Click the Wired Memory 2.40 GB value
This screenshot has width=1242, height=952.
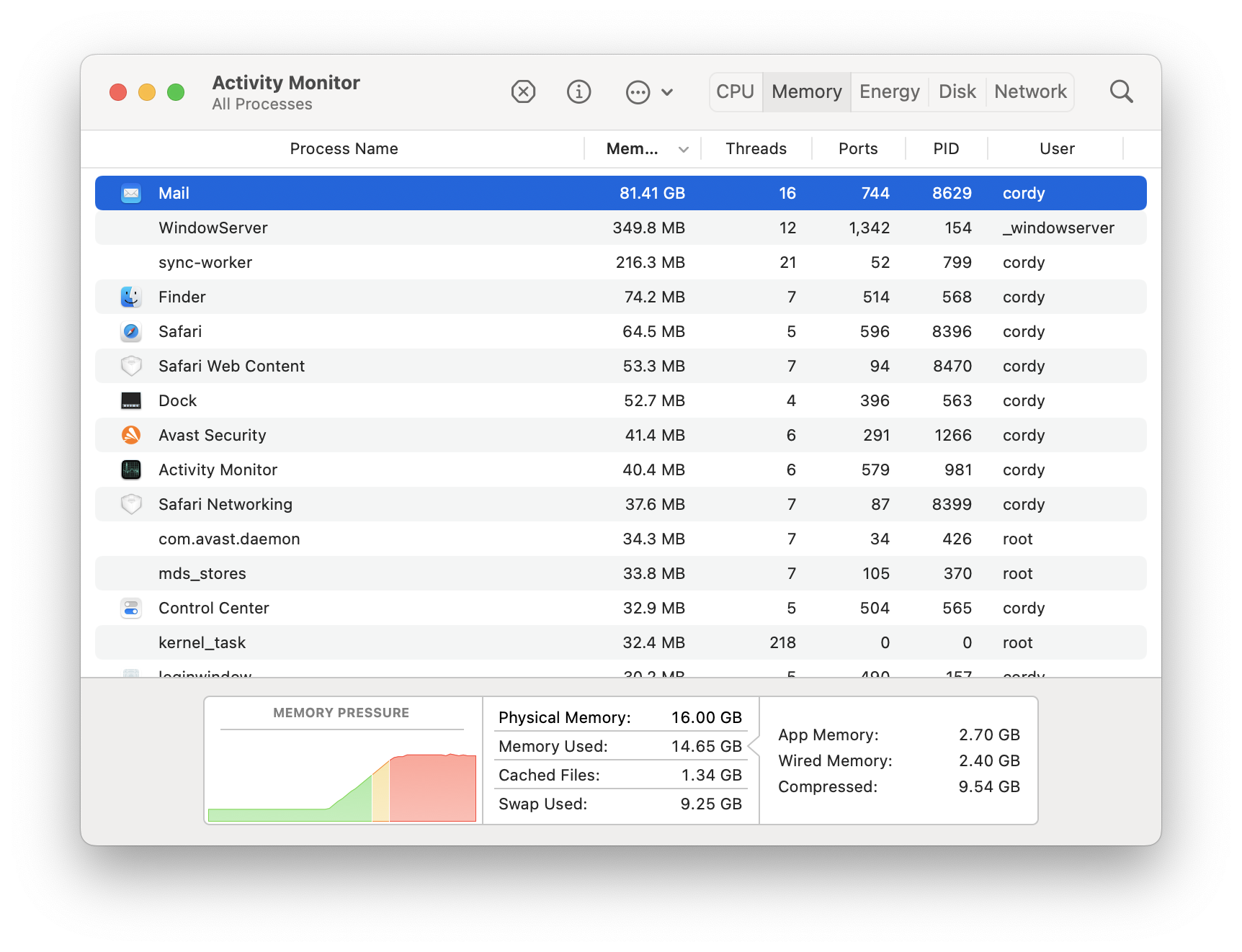click(989, 761)
